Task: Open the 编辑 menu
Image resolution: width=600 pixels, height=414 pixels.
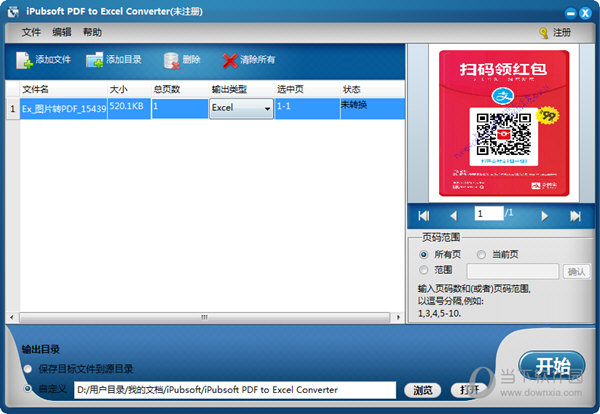Action: (x=62, y=33)
